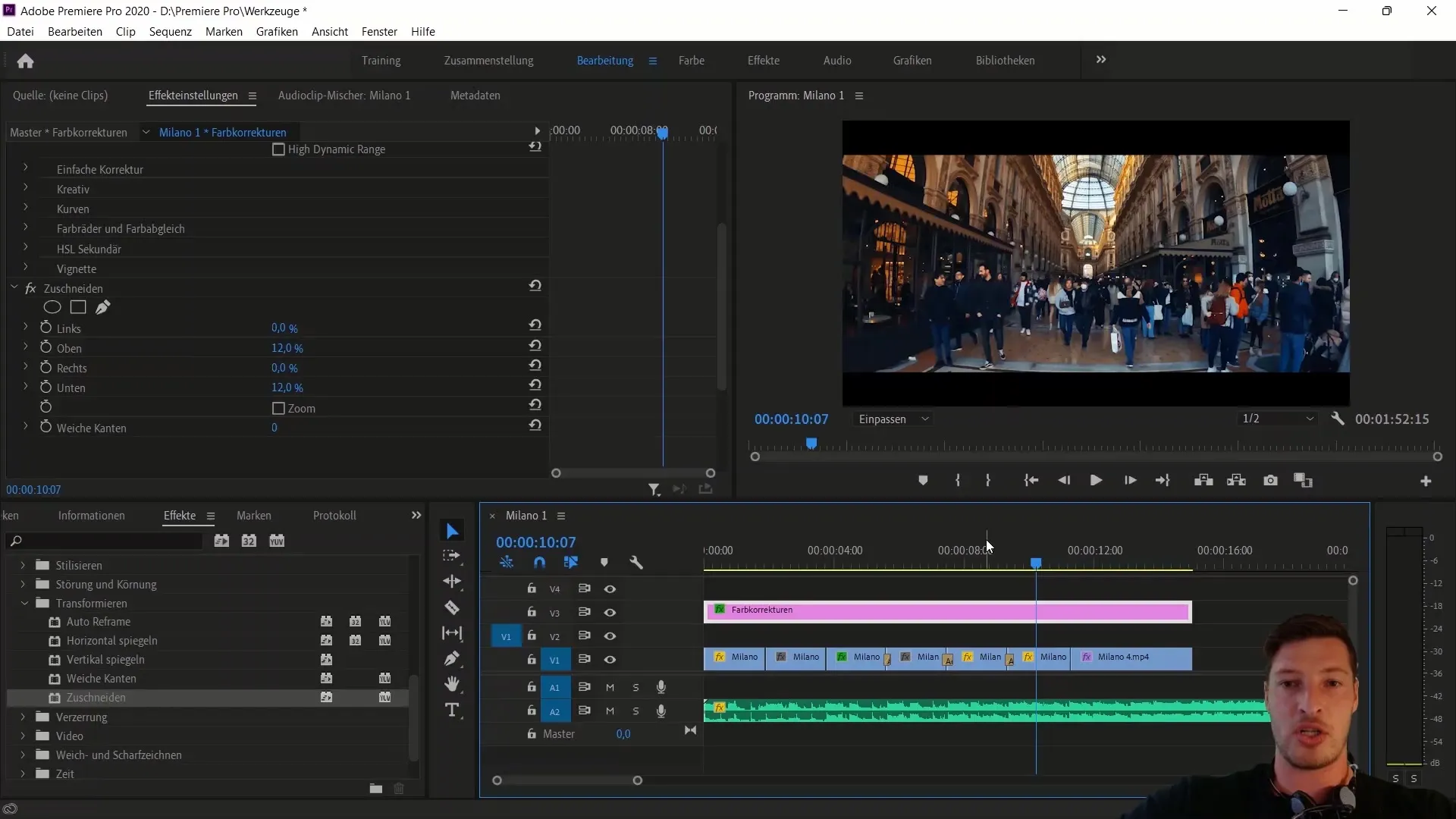1456x819 pixels.
Task: Open the Einpassen zoom level dropdown
Action: 894,419
